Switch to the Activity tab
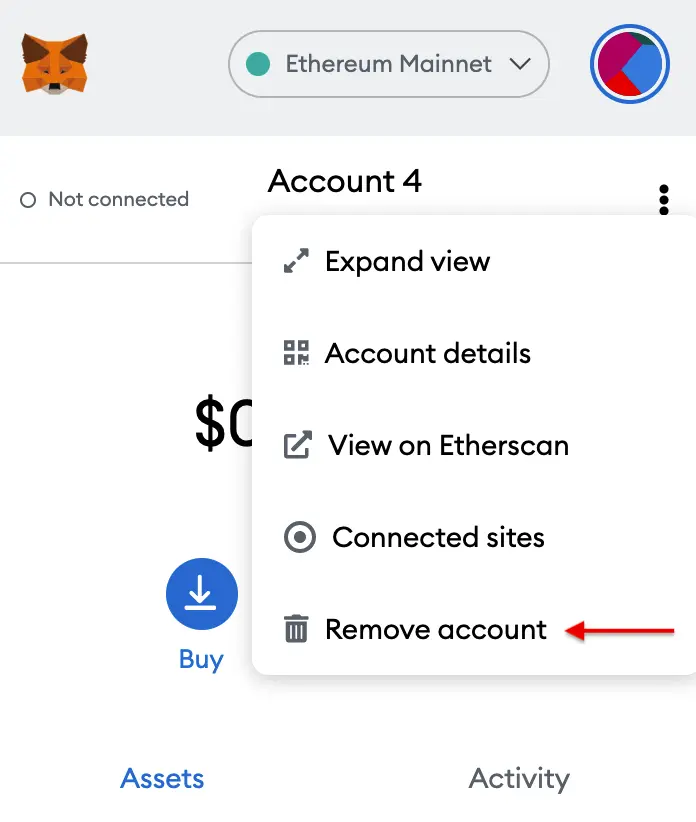The width and height of the screenshot is (696, 822). 519,778
